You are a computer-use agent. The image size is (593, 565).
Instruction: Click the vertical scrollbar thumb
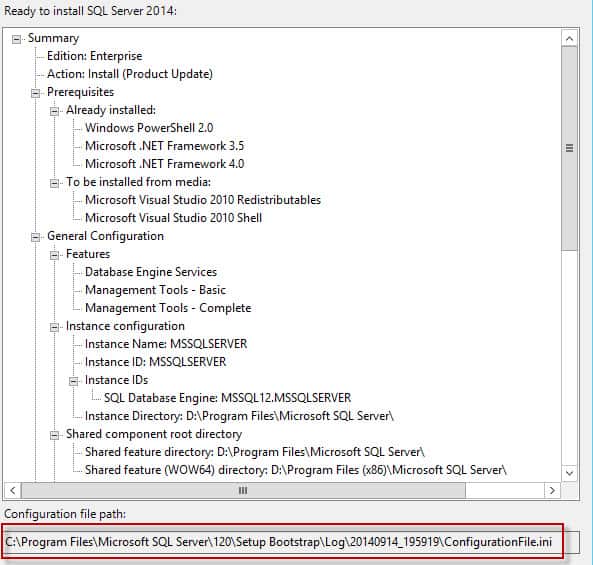tap(570, 148)
